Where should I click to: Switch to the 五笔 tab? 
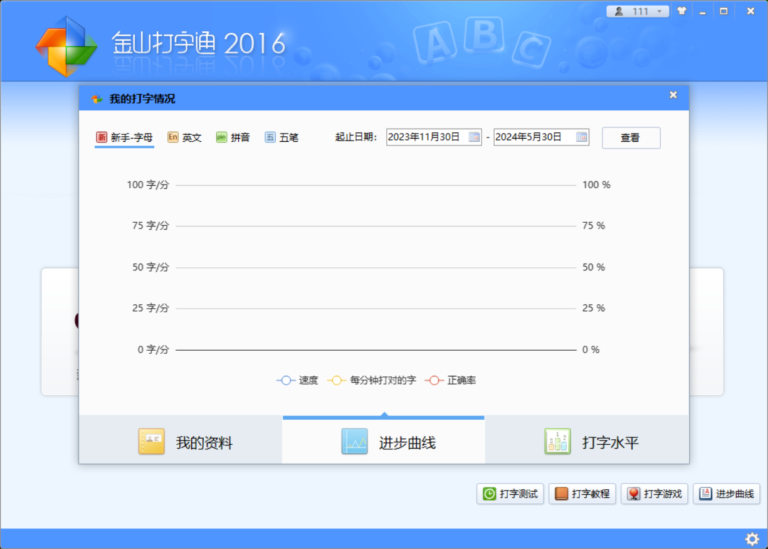[282, 137]
